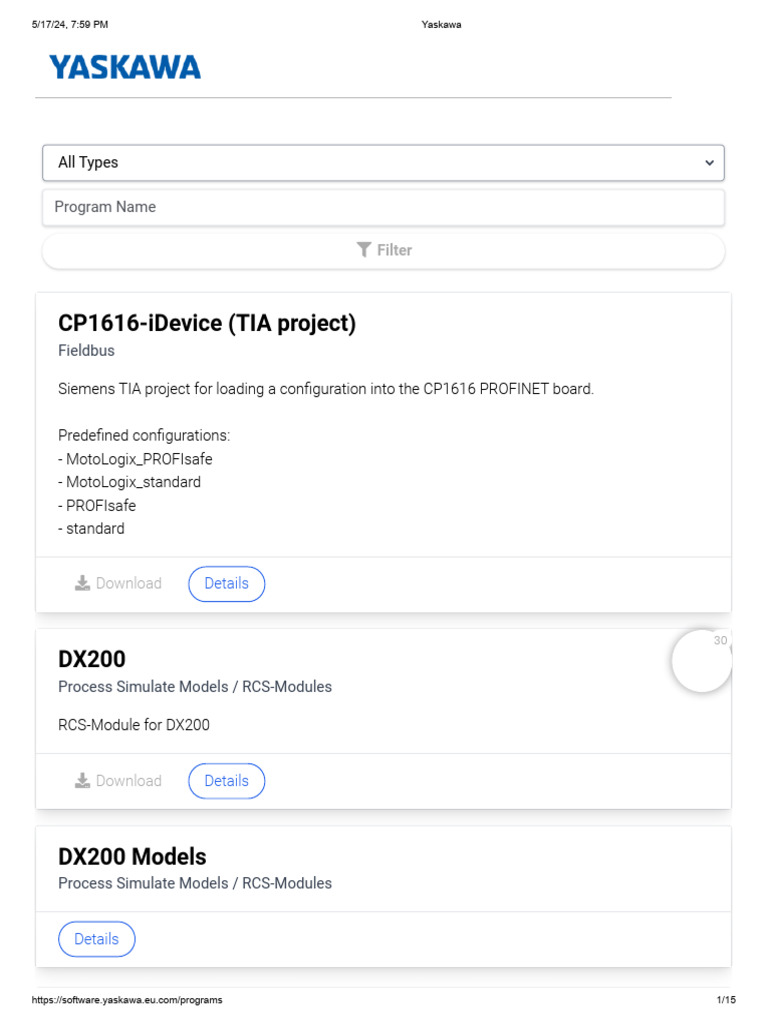Click the Download text in the CP1616-iDevice card
This screenshot has width=768, height=1024.
coord(128,584)
